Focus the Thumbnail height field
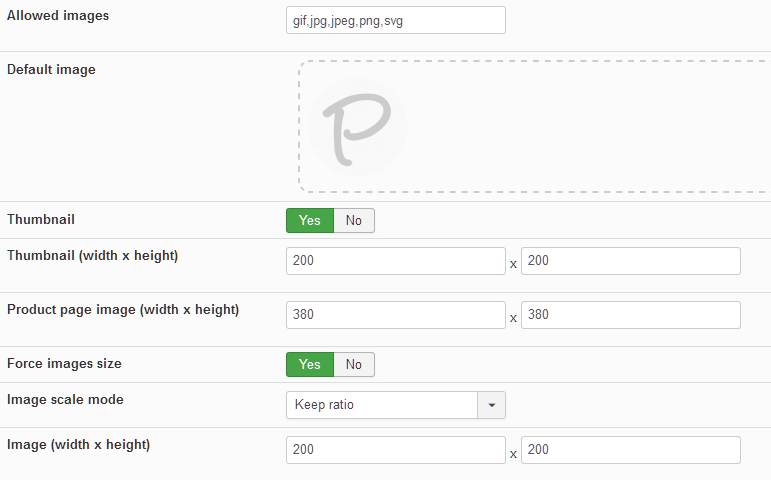The height and width of the screenshot is (480, 771). [x=630, y=261]
